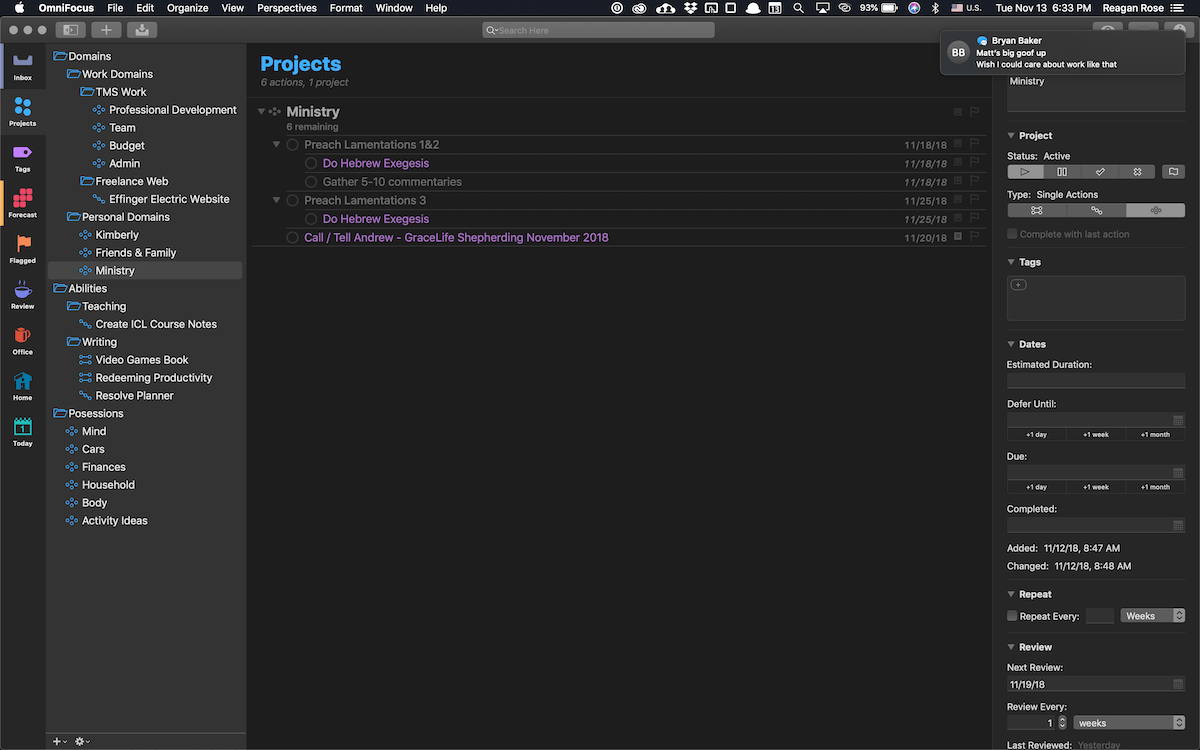Collapse Preach Lamentations 1&2 subtasks
Image resolution: width=1200 pixels, height=750 pixels.
click(x=277, y=145)
